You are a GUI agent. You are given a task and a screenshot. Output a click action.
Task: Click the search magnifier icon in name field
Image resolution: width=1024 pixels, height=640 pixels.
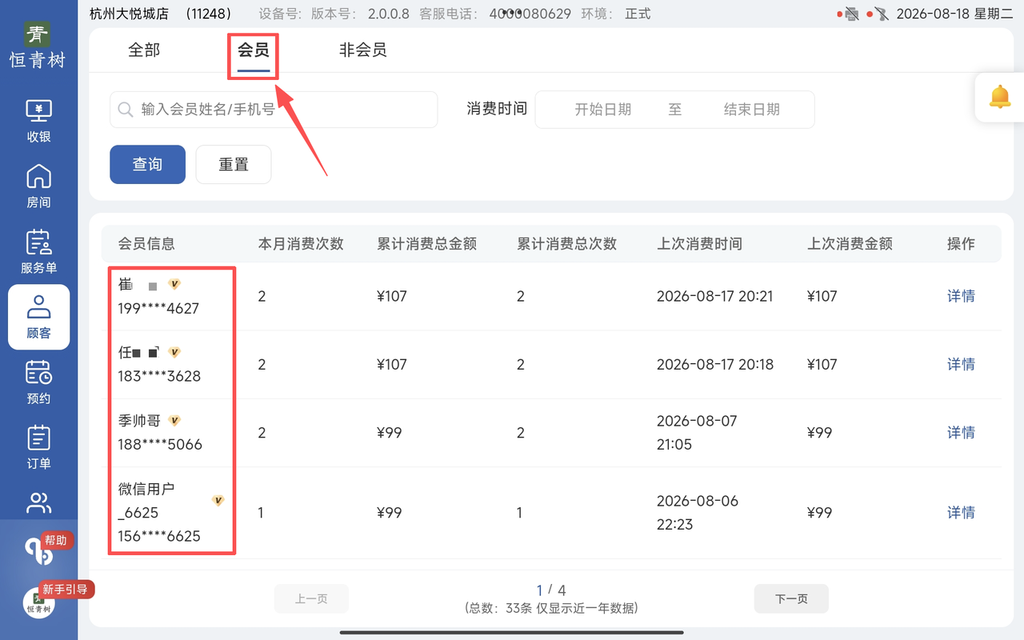click(x=125, y=109)
